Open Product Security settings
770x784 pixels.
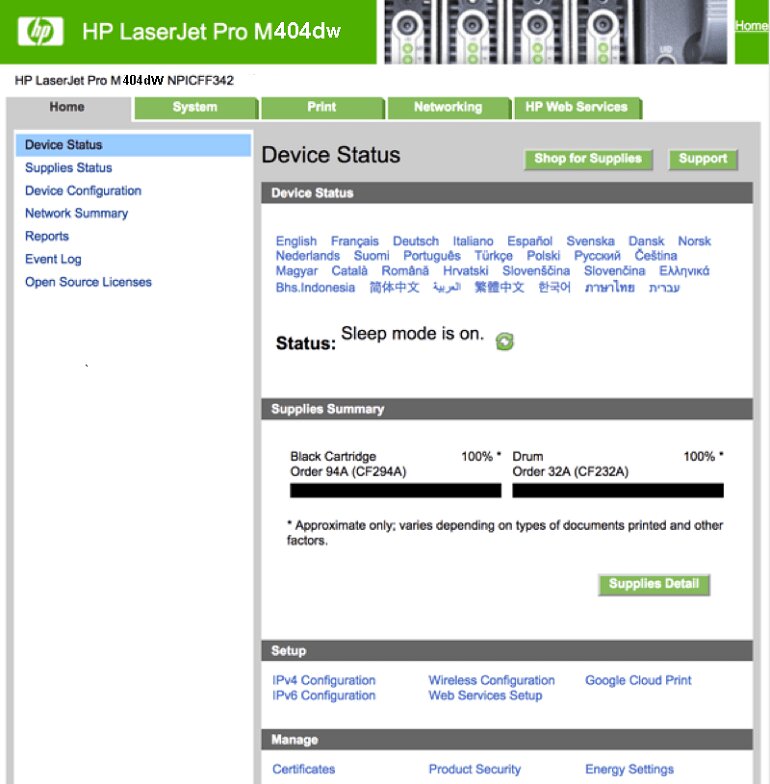[x=474, y=769]
